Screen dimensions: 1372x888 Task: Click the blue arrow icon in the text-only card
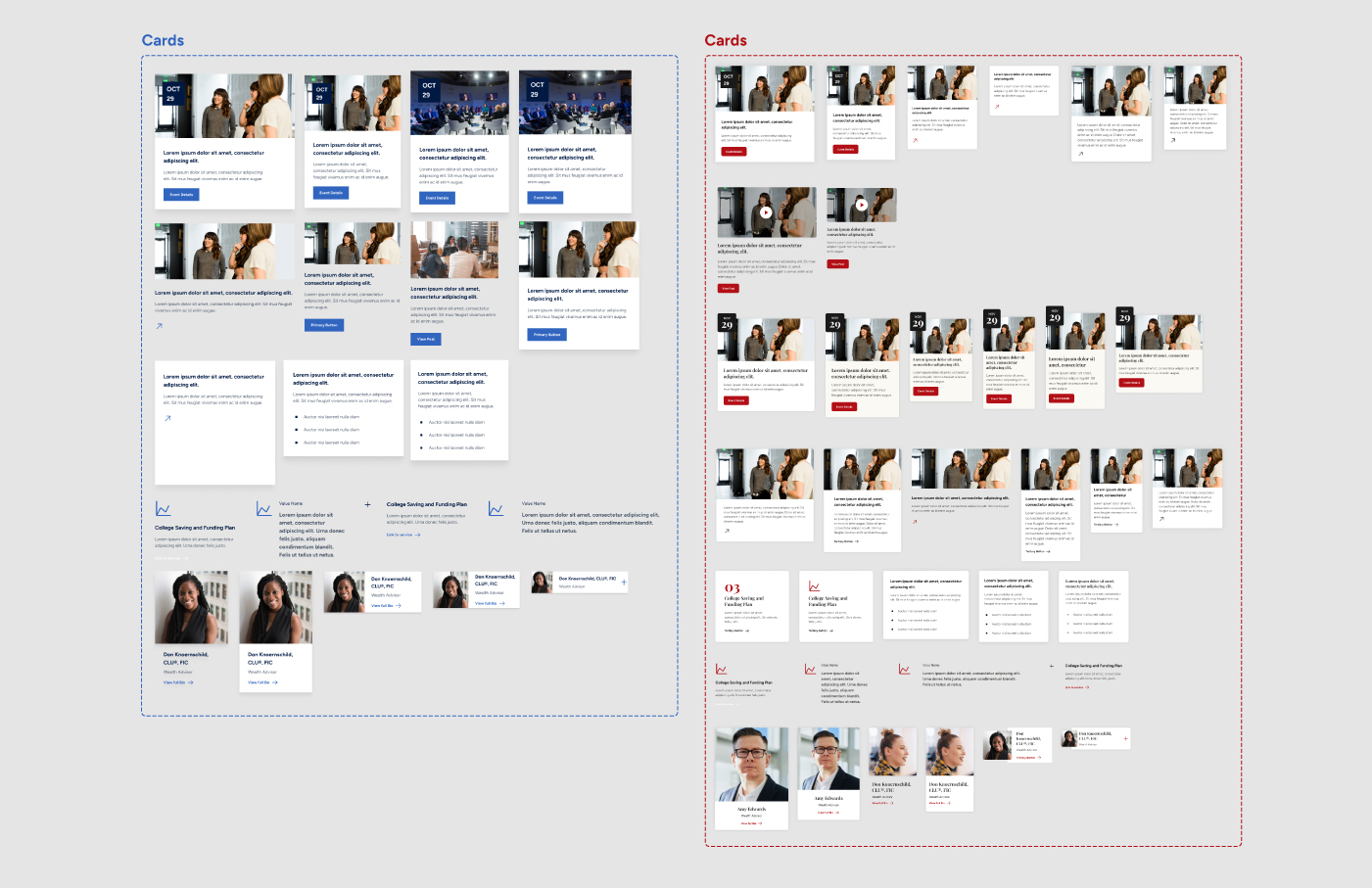click(x=167, y=418)
